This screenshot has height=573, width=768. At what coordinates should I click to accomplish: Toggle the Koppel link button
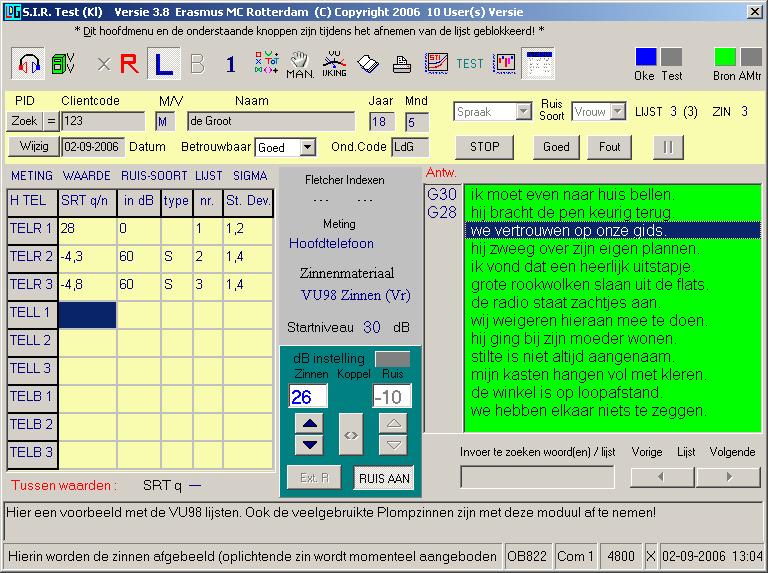coord(350,435)
